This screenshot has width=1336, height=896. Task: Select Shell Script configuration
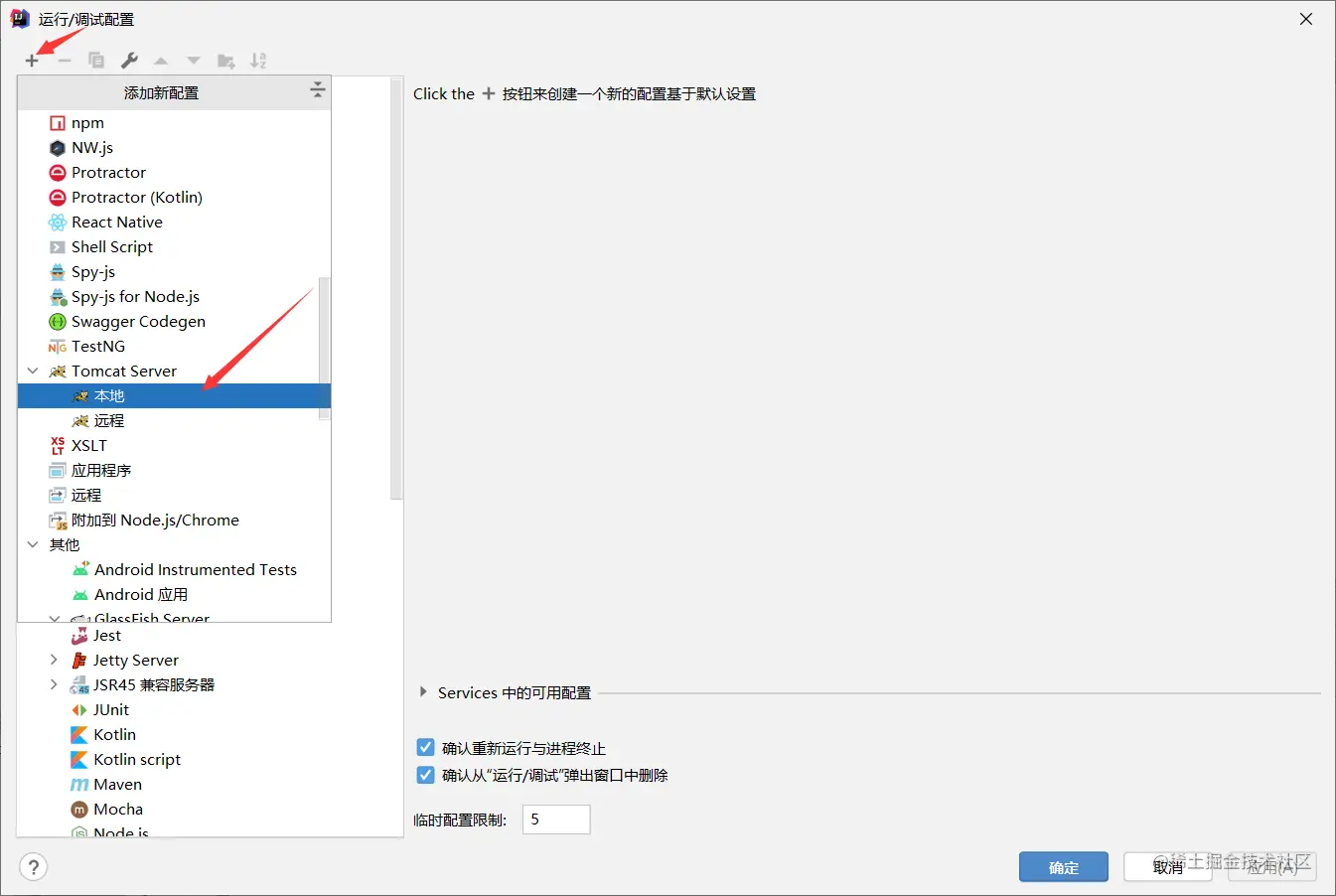[x=174, y=247]
